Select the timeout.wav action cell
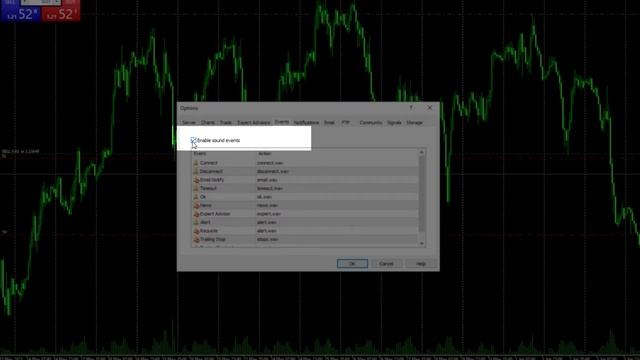640x360 pixels. [269, 189]
